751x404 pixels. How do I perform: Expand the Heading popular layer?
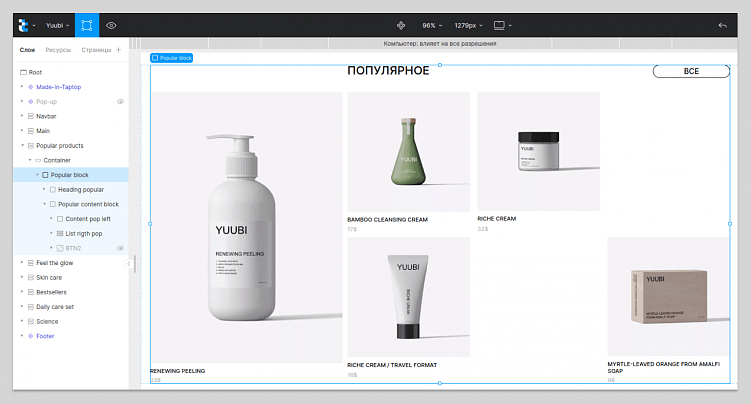[44, 189]
